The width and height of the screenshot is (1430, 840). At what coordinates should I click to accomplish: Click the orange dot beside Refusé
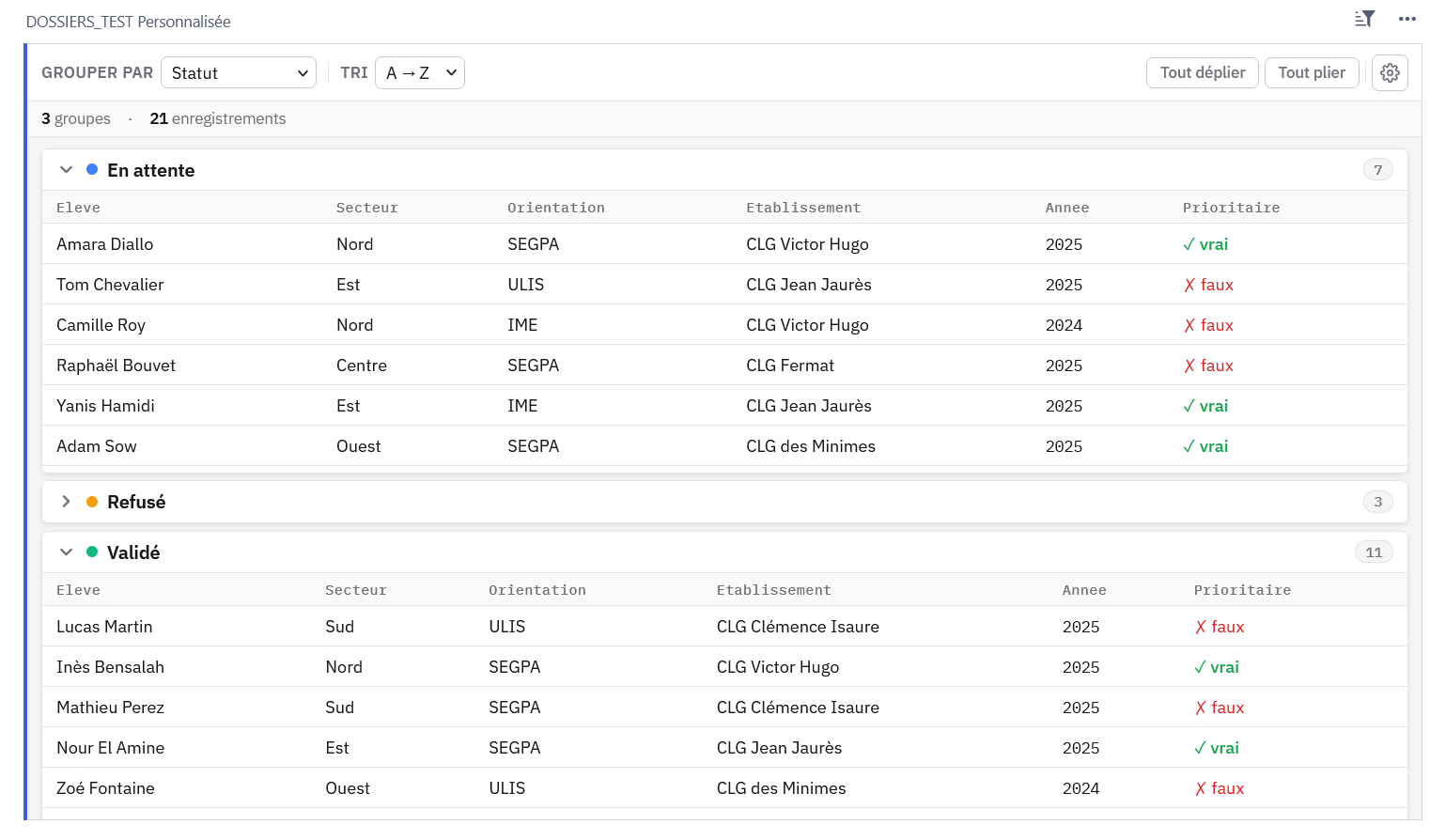coord(92,502)
